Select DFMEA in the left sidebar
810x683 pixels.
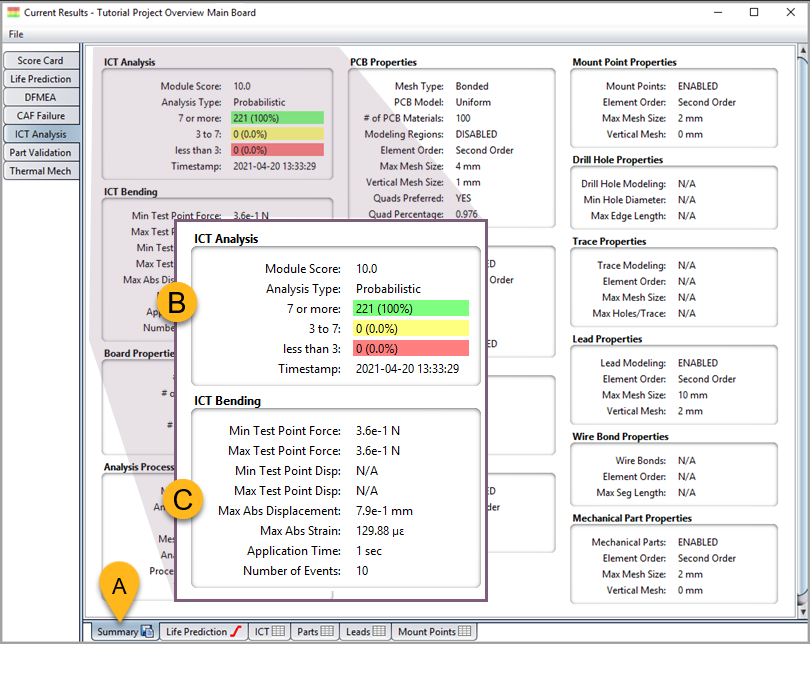tap(40, 97)
